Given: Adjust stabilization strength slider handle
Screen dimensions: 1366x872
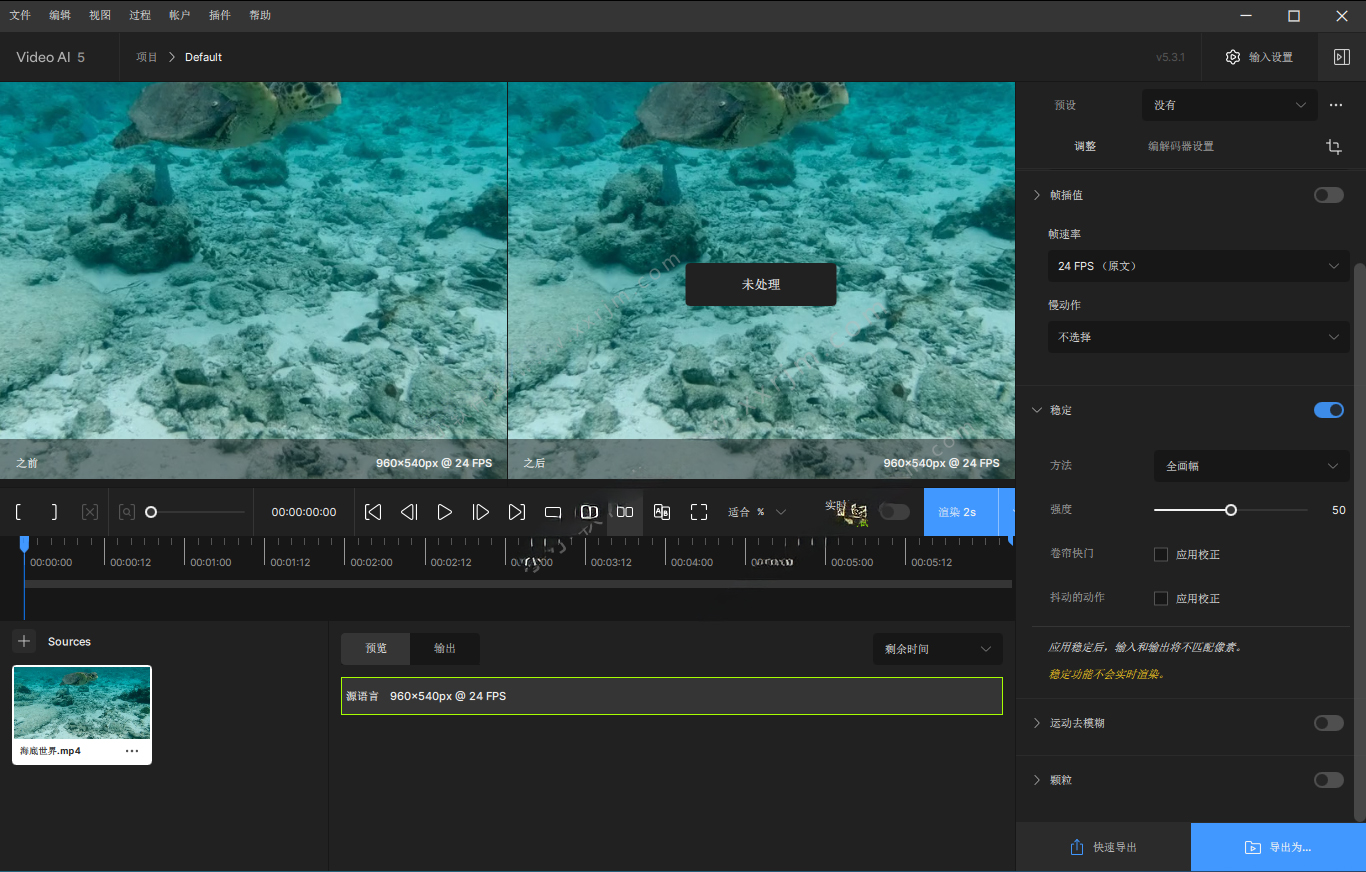Looking at the screenshot, I should pos(1231,510).
